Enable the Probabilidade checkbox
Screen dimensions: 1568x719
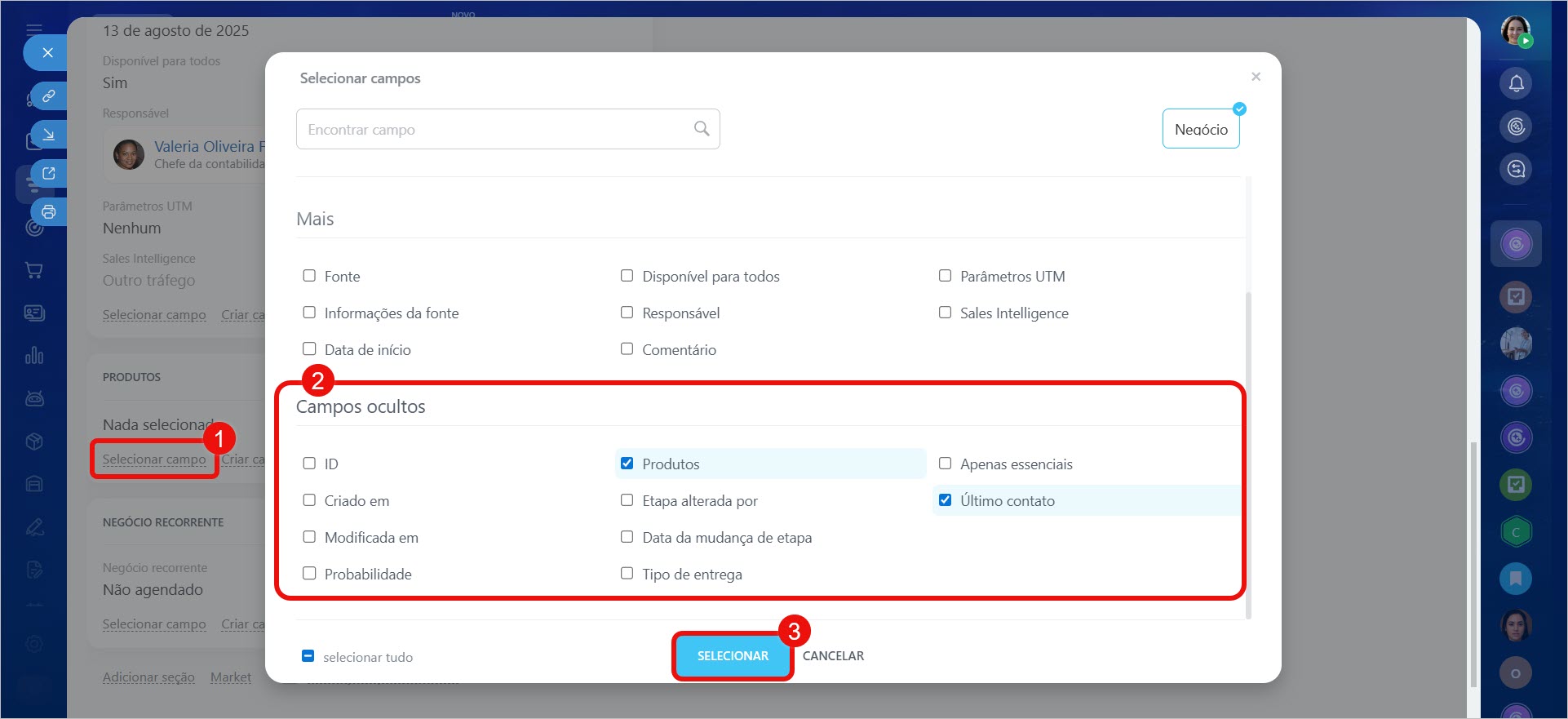coord(309,574)
